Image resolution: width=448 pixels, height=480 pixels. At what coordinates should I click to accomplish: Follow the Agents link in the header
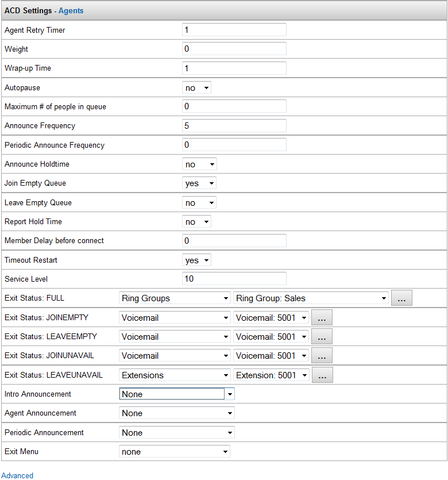pos(71,11)
